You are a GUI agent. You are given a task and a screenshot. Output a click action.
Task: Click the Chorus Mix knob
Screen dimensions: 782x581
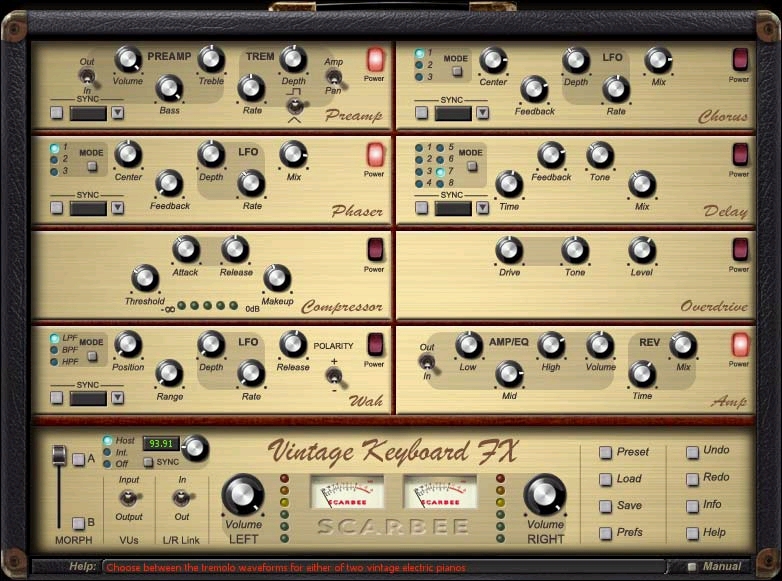click(658, 60)
